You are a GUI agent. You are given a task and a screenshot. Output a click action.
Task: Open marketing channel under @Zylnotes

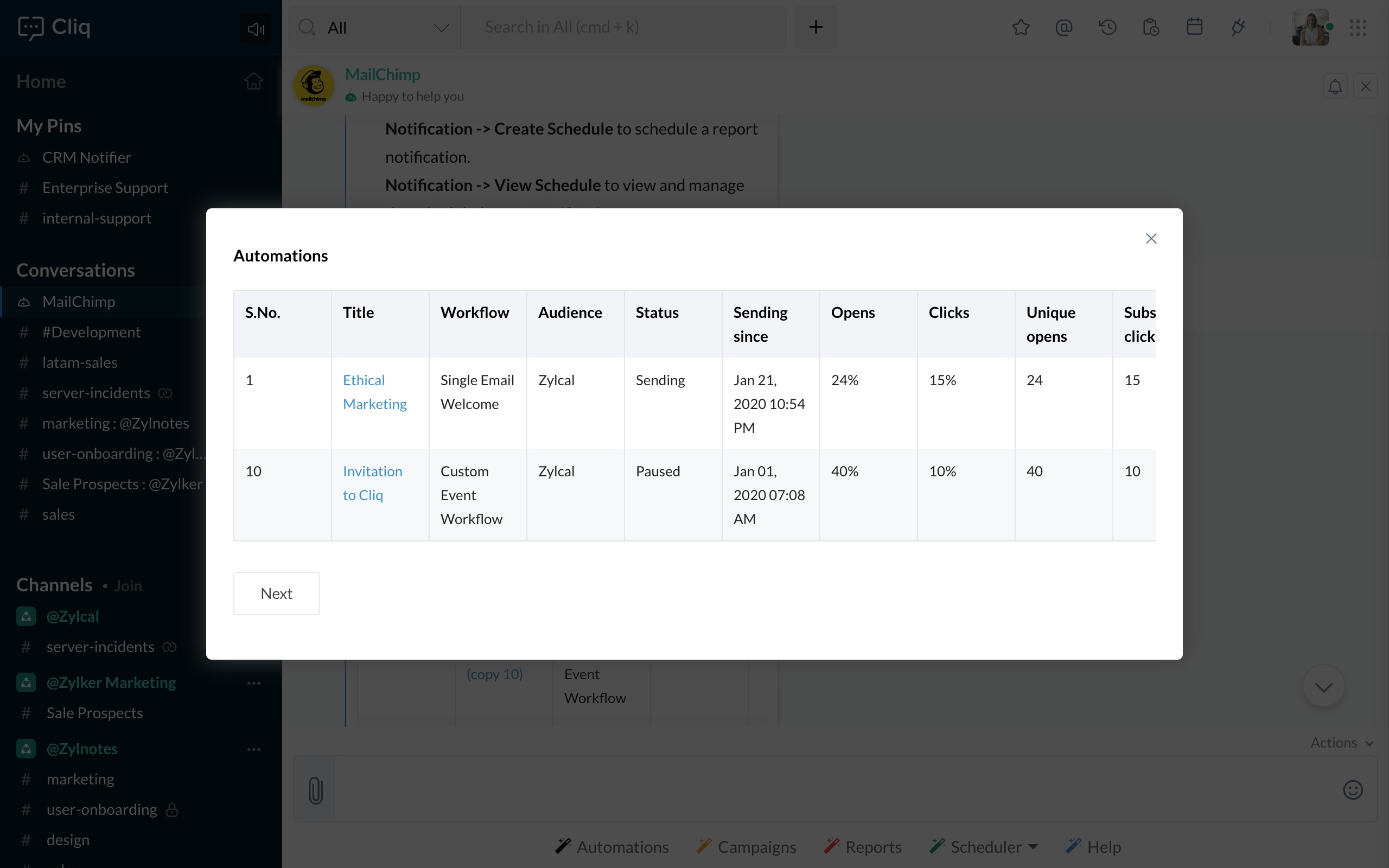80,779
